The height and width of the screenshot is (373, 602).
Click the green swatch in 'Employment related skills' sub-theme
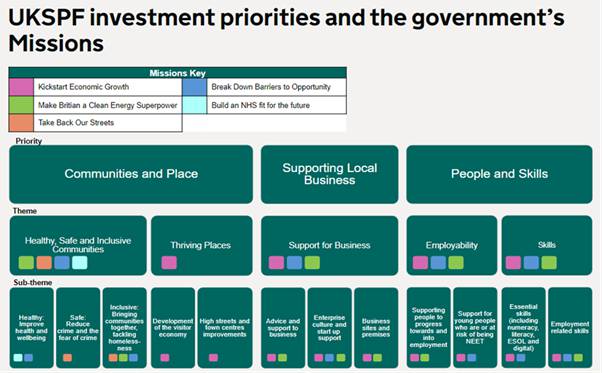click(578, 358)
